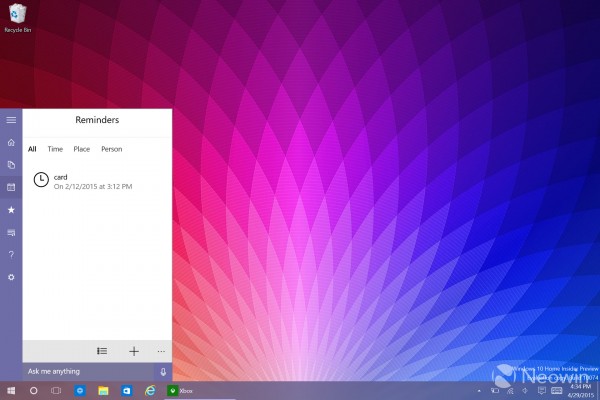The width and height of the screenshot is (600, 400).
Task: Switch to the Place reminders tab
Action: (x=81, y=149)
